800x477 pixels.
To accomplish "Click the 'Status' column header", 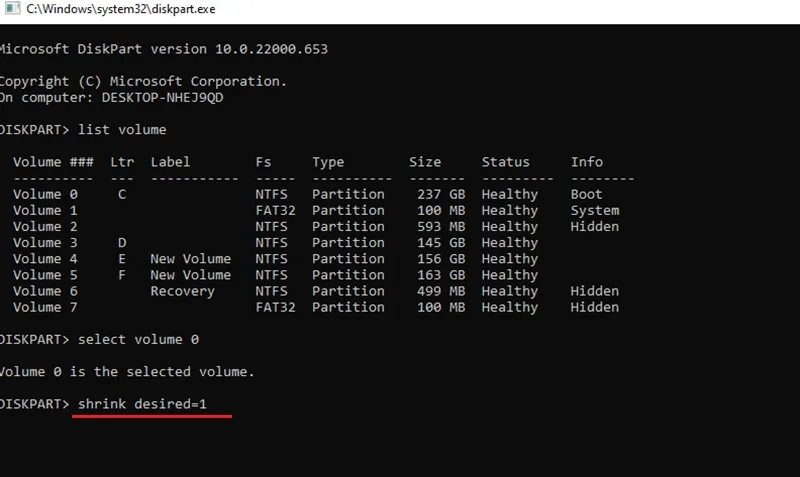I will click(506, 162).
